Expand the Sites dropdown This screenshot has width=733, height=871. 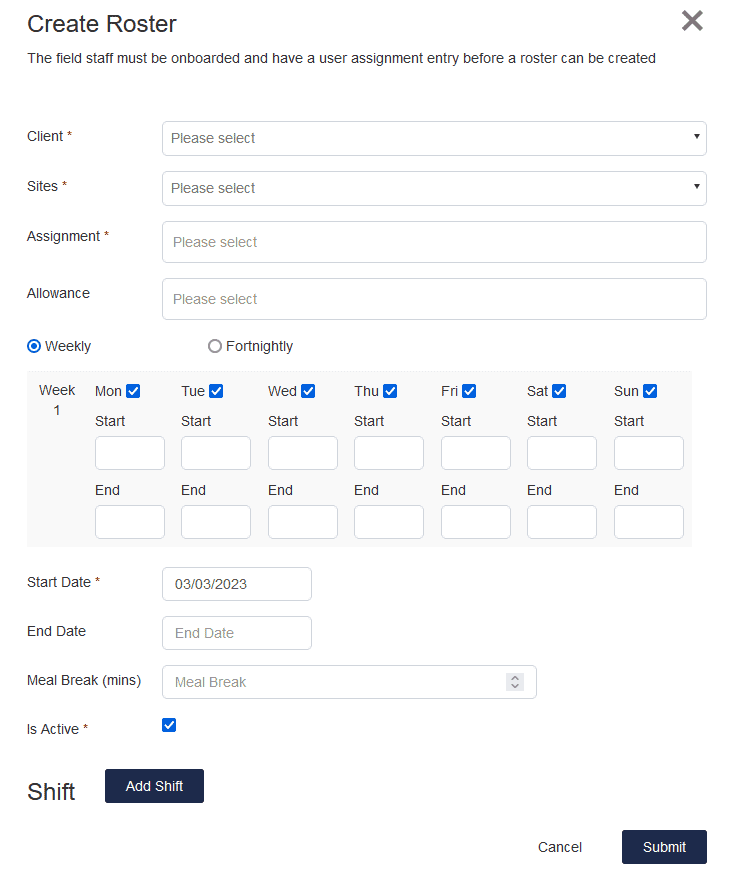coord(433,188)
